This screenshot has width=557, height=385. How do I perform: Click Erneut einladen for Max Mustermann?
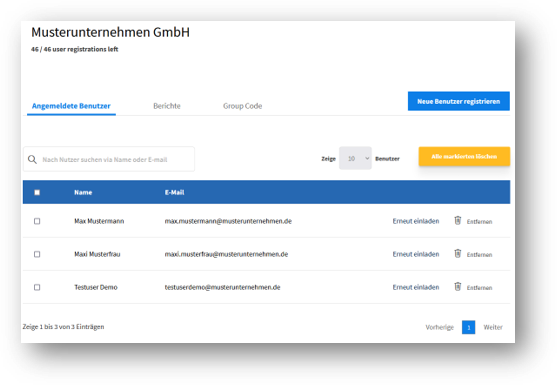tap(416, 221)
